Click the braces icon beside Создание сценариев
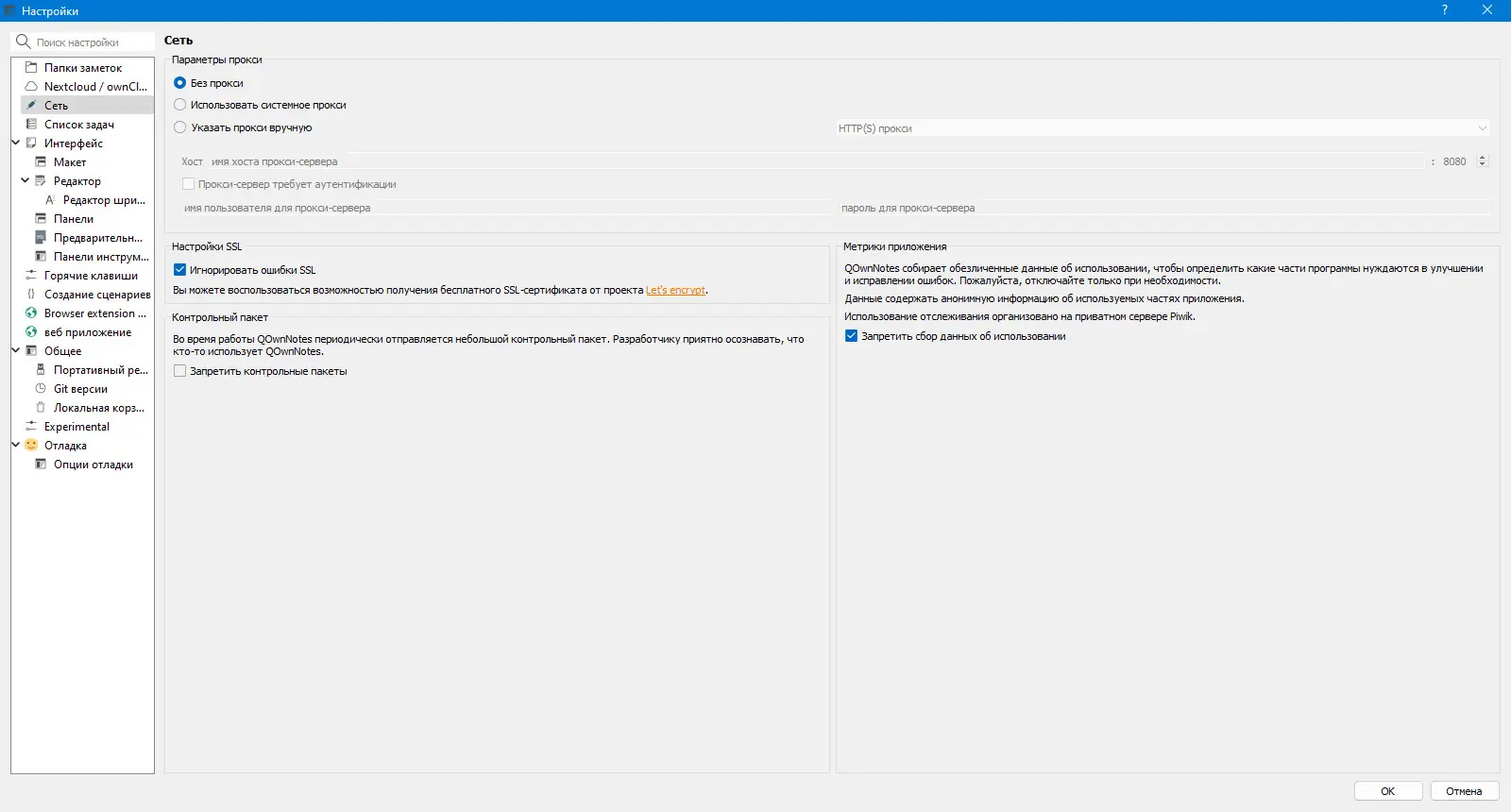The width and height of the screenshot is (1511, 812). (x=31, y=294)
